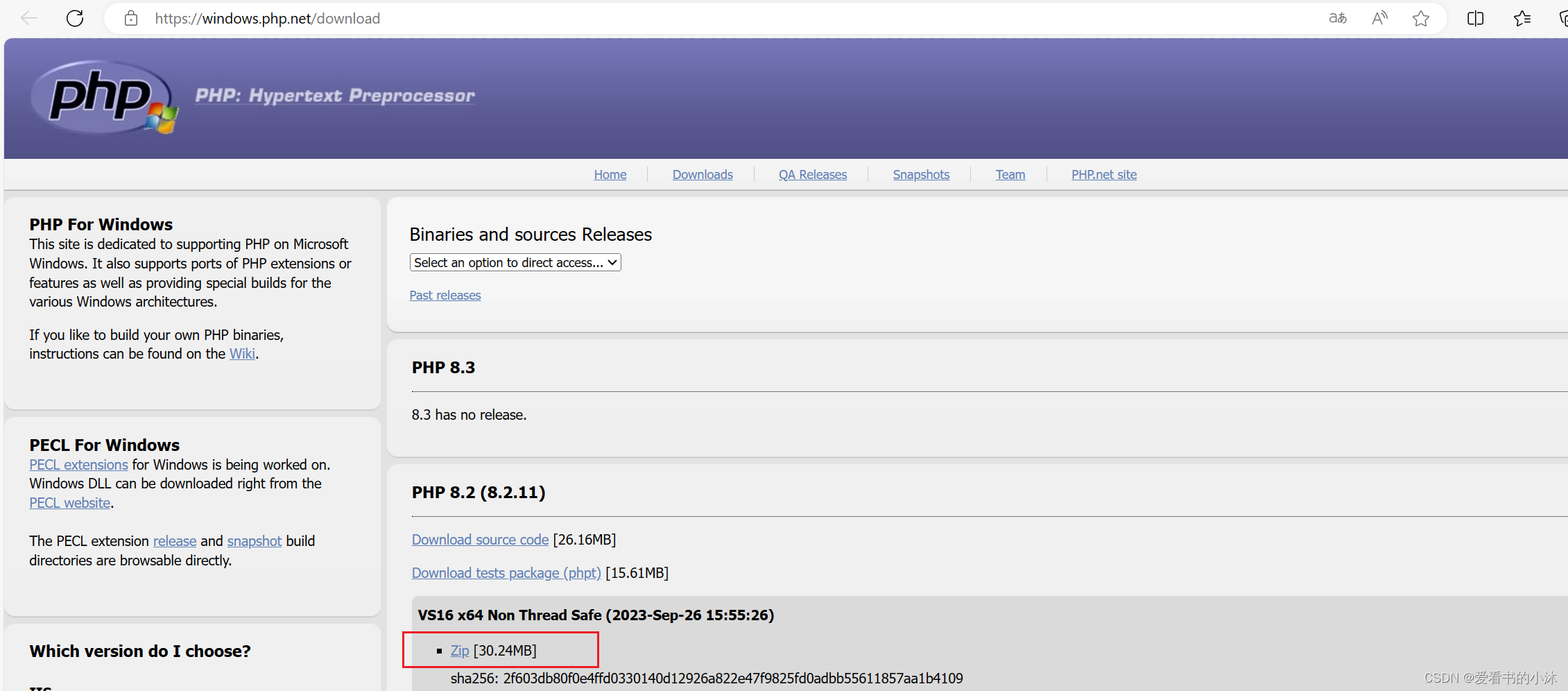Image resolution: width=1568 pixels, height=691 pixels.
Task: Click the browser back arrow
Action: tap(29, 18)
